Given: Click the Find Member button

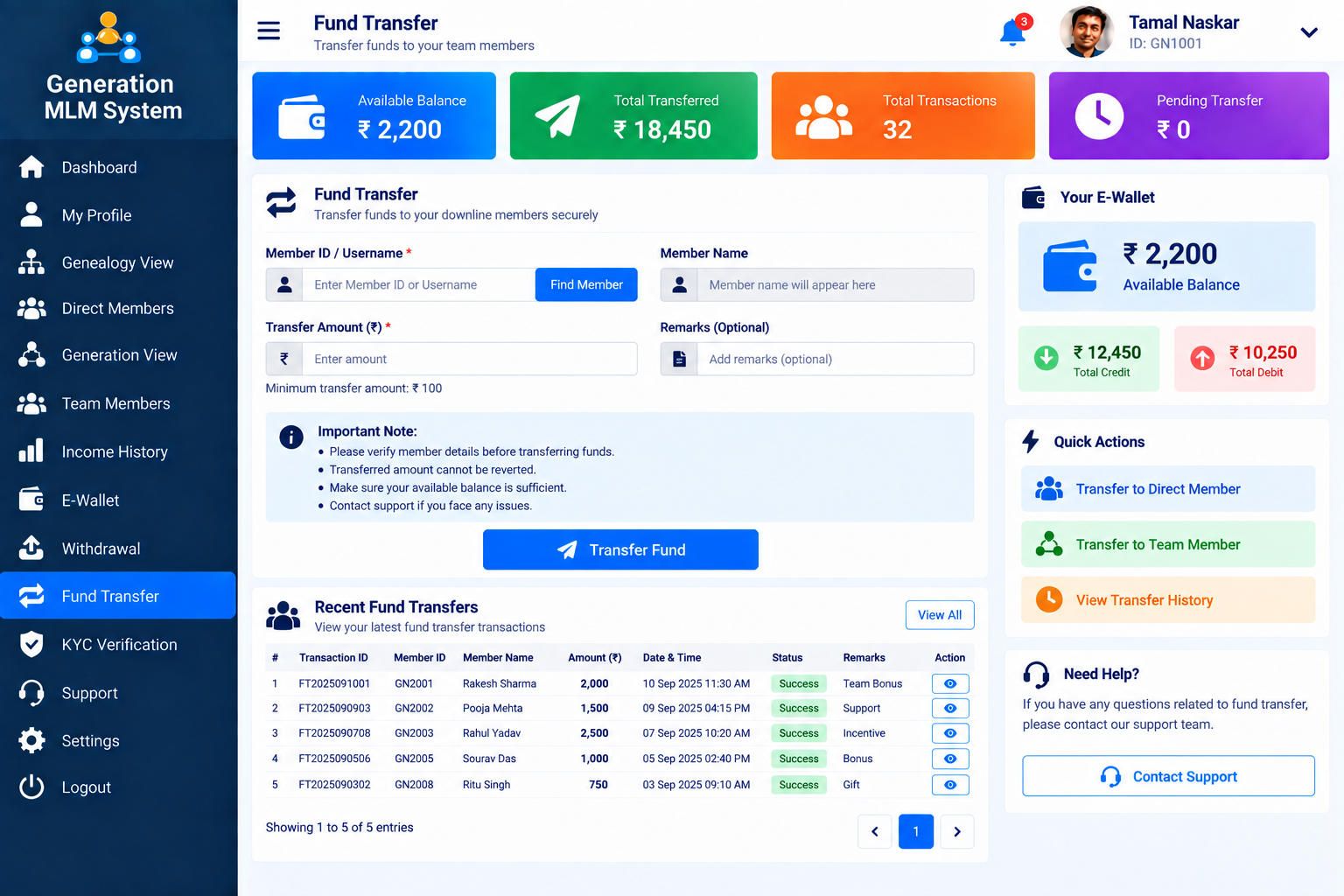Looking at the screenshot, I should pos(586,284).
